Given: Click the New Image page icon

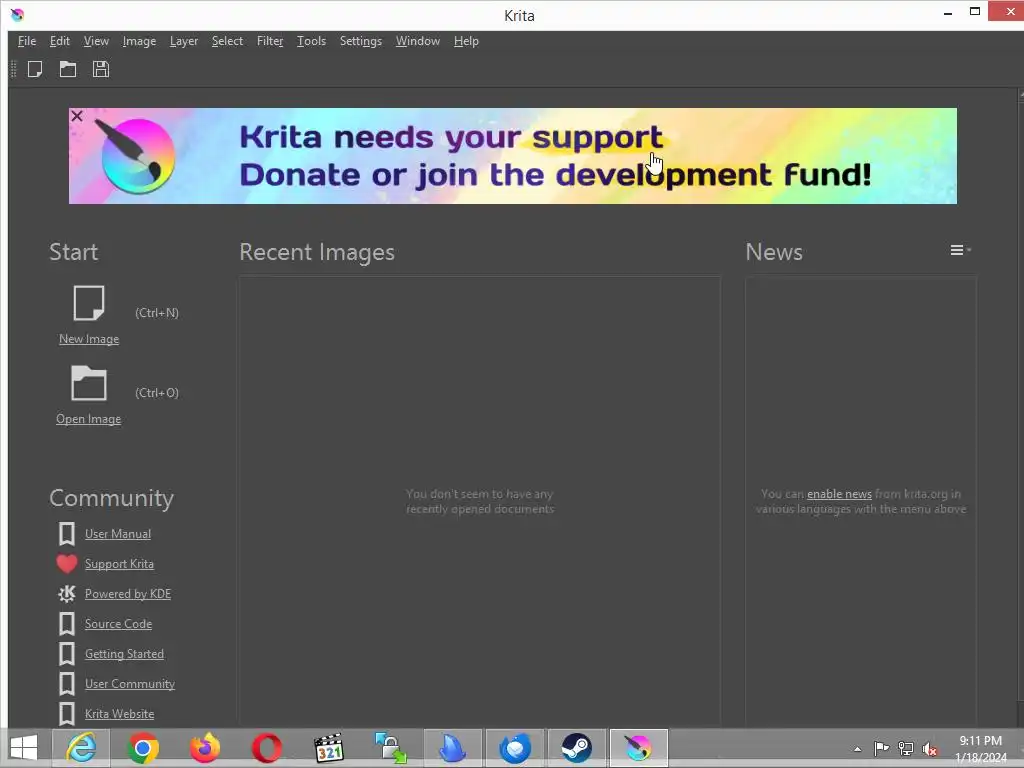Looking at the screenshot, I should point(89,303).
